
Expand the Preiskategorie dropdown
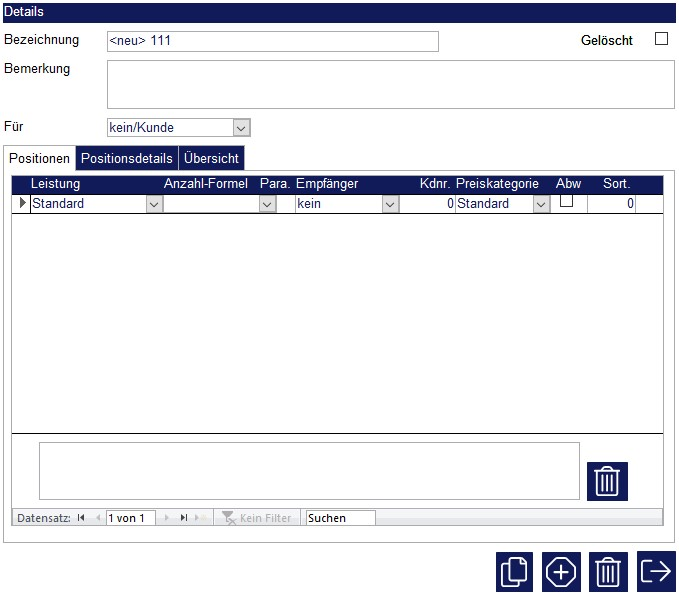click(541, 204)
